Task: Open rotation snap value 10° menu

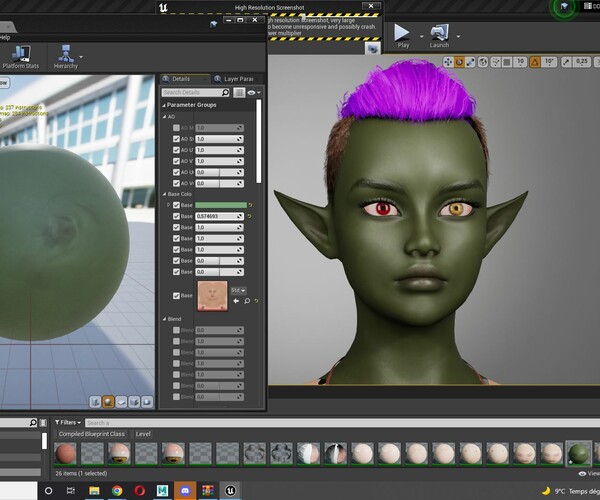Action: (x=549, y=62)
